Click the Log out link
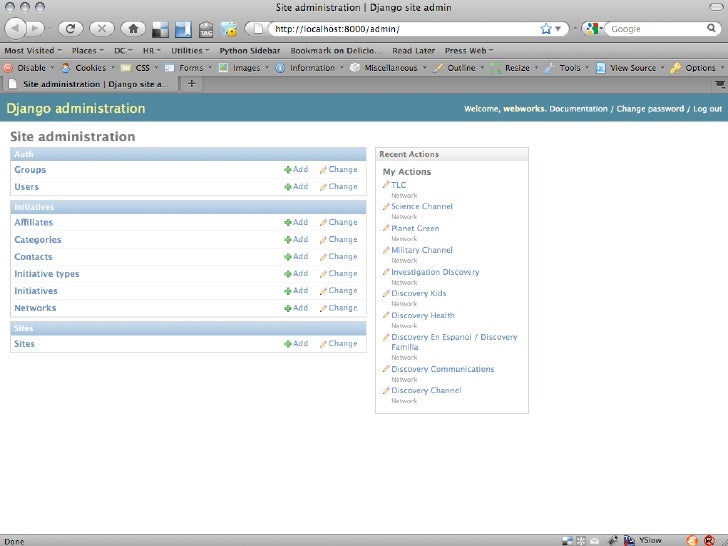 [708, 109]
